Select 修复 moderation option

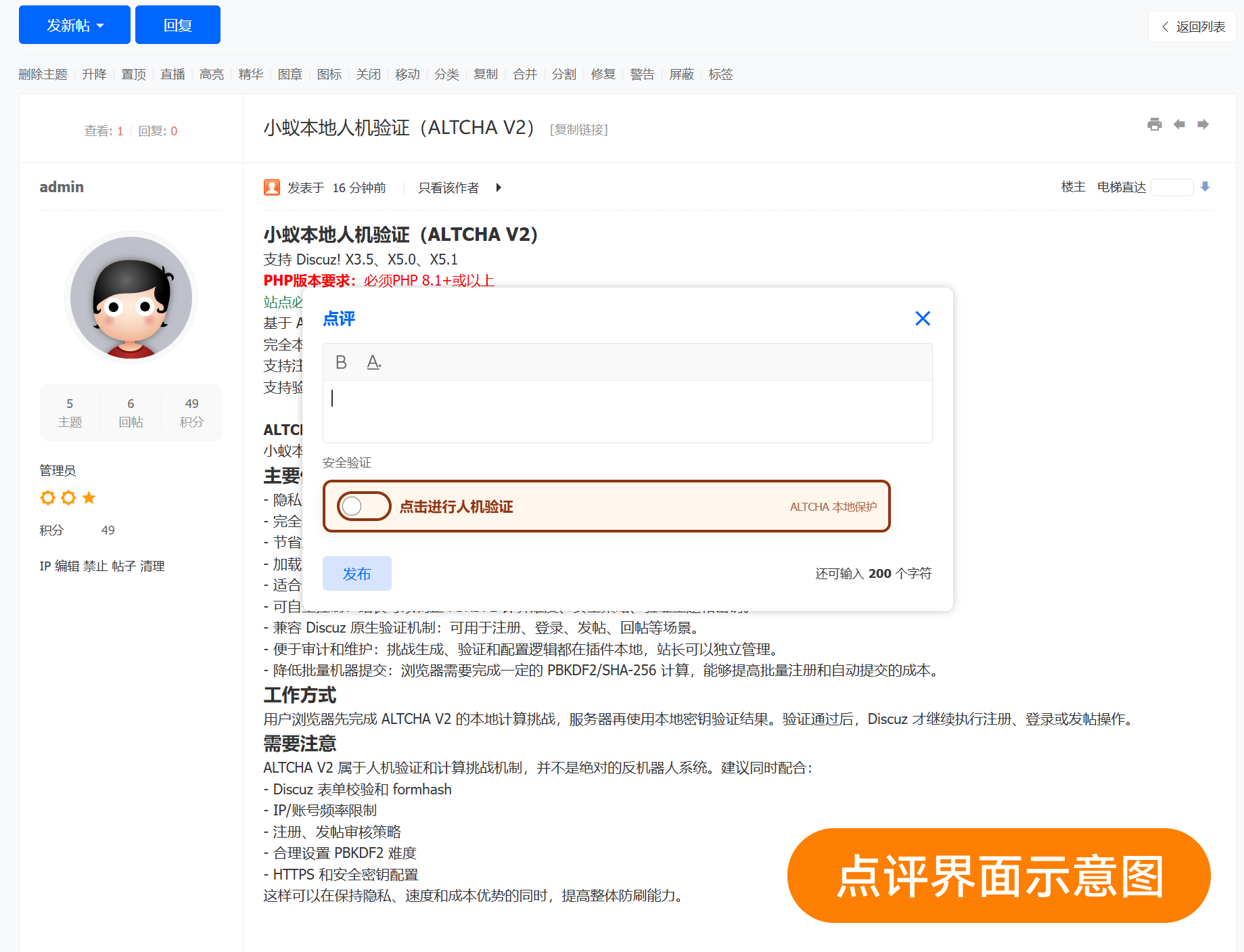click(603, 74)
